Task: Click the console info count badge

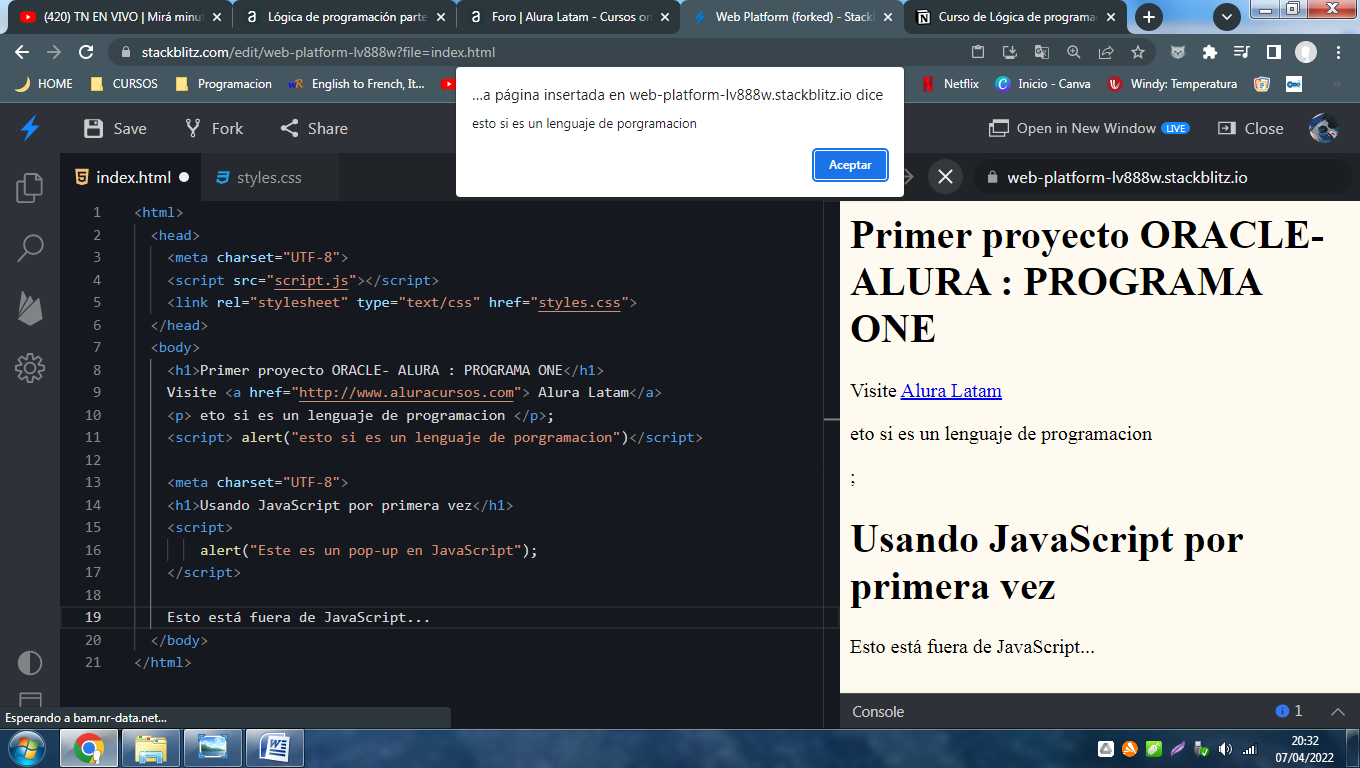Action: pyautogui.click(x=1289, y=711)
